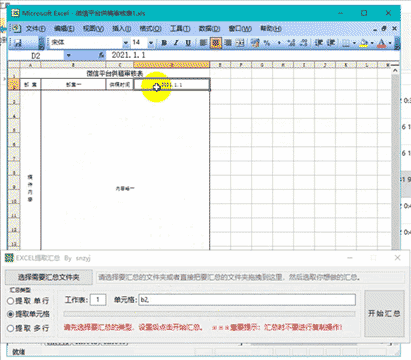Click the folder path text box

pos(250,277)
